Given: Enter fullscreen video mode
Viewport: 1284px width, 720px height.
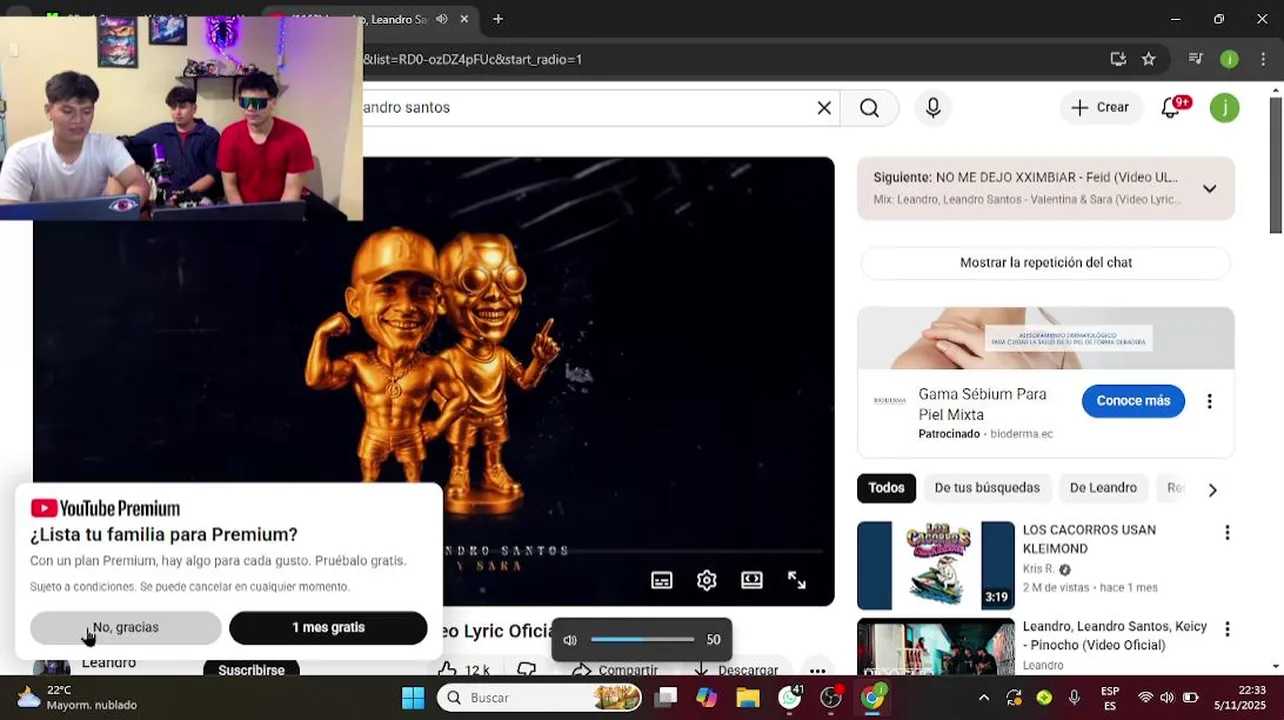Looking at the screenshot, I should tap(797, 580).
